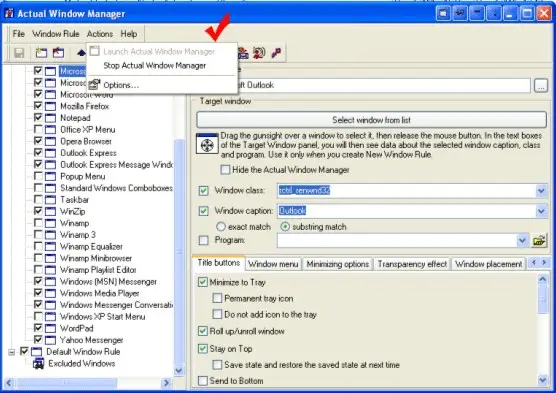Image resolution: width=556 pixels, height=393 pixels.
Task: Check Hide the Actual Window Manager
Action: coord(225,170)
